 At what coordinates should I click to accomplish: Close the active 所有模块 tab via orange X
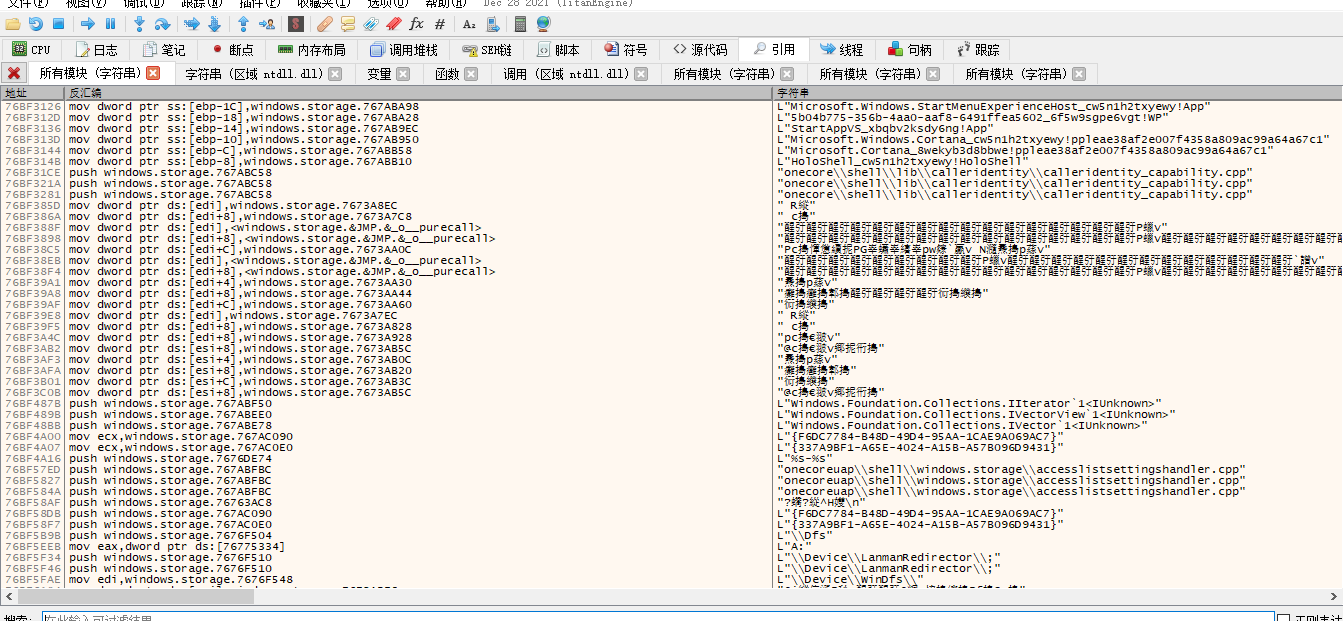pyautogui.click(x=153, y=73)
